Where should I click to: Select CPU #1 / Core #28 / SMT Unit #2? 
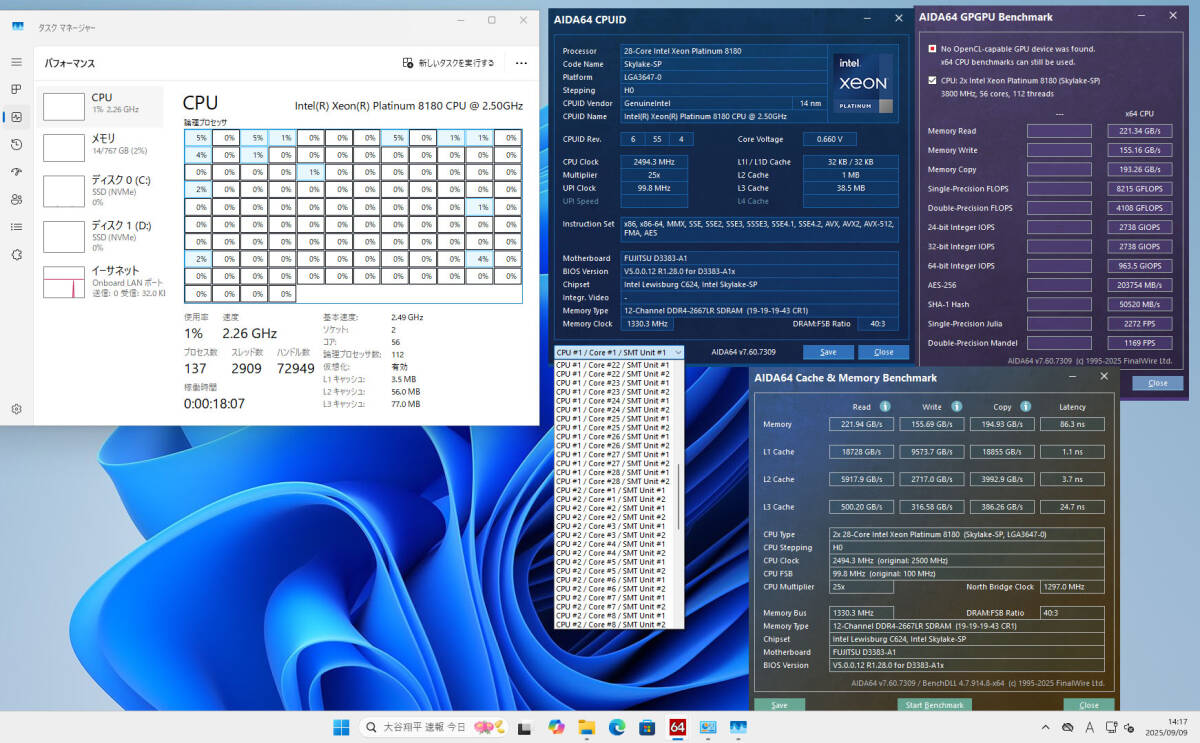[612, 481]
